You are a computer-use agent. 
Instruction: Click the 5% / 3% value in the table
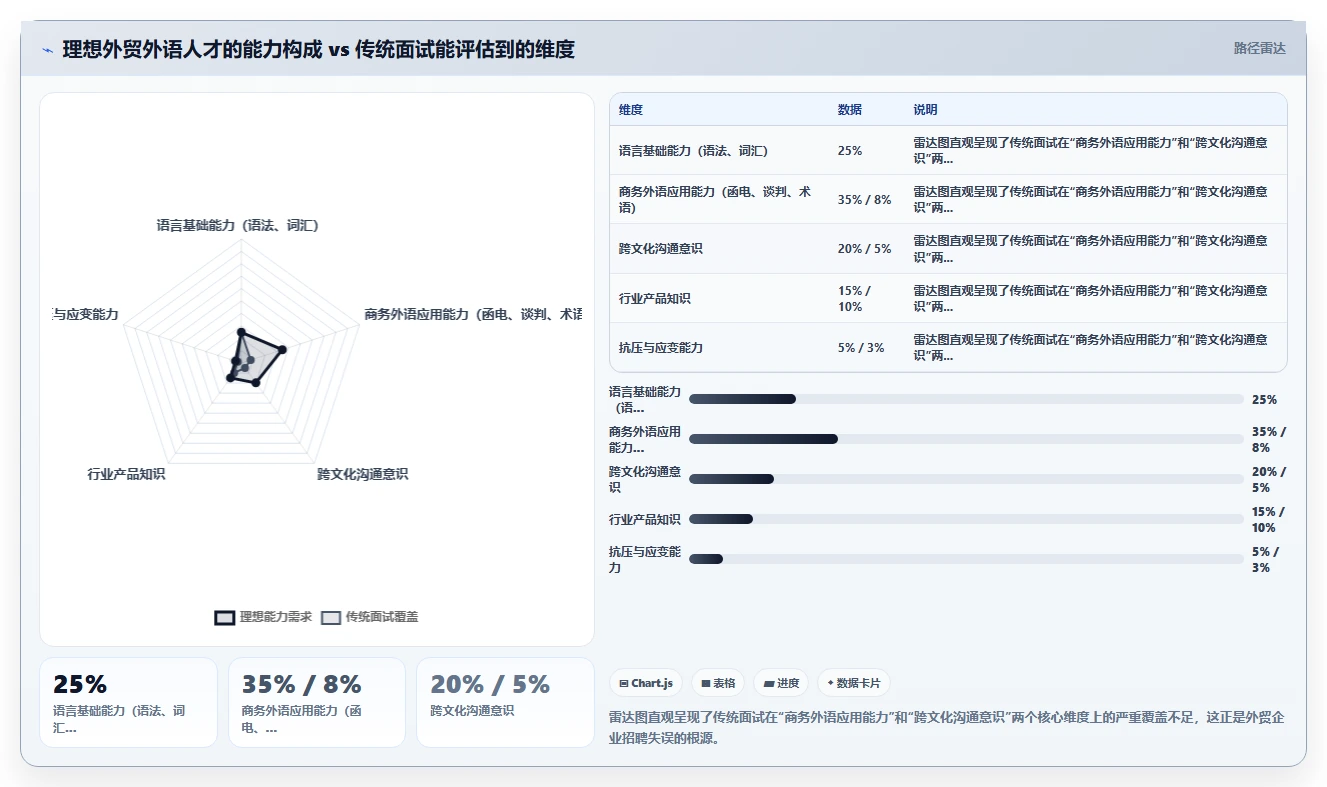(x=861, y=348)
